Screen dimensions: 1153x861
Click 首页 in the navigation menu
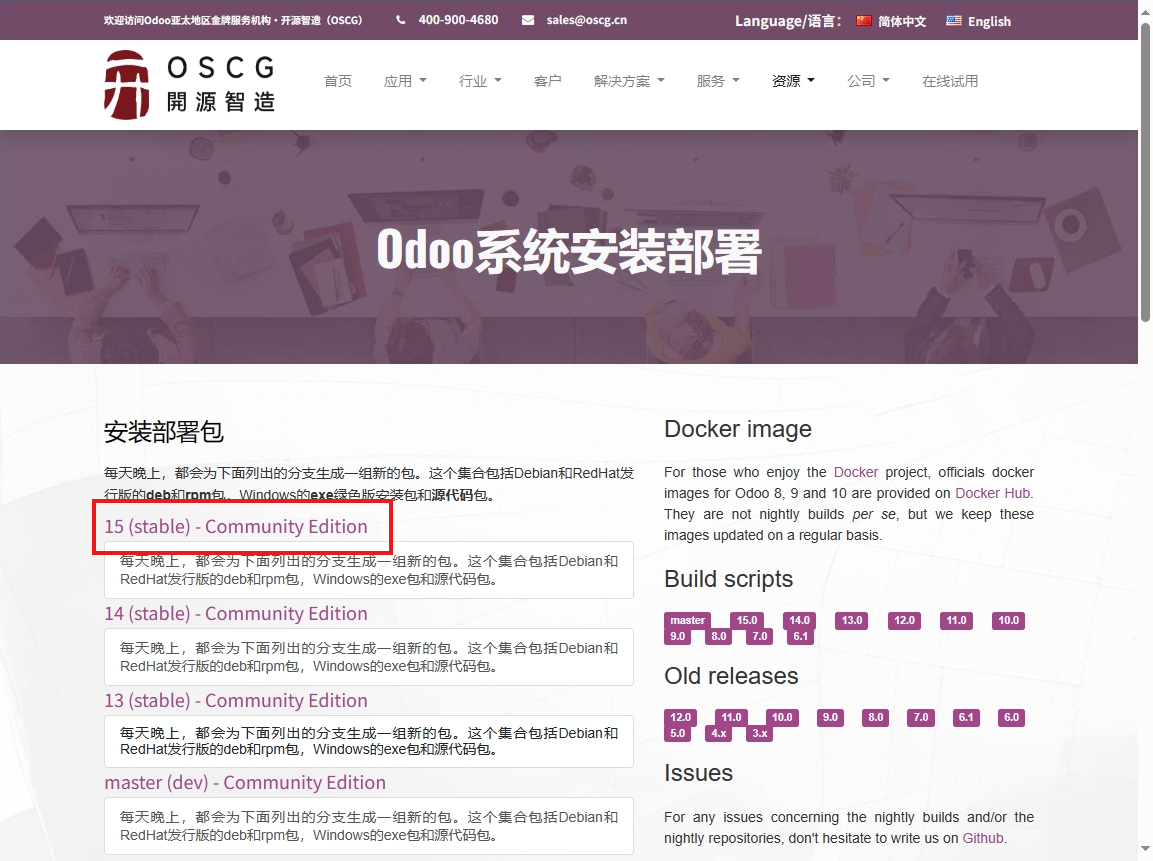pyautogui.click(x=338, y=81)
